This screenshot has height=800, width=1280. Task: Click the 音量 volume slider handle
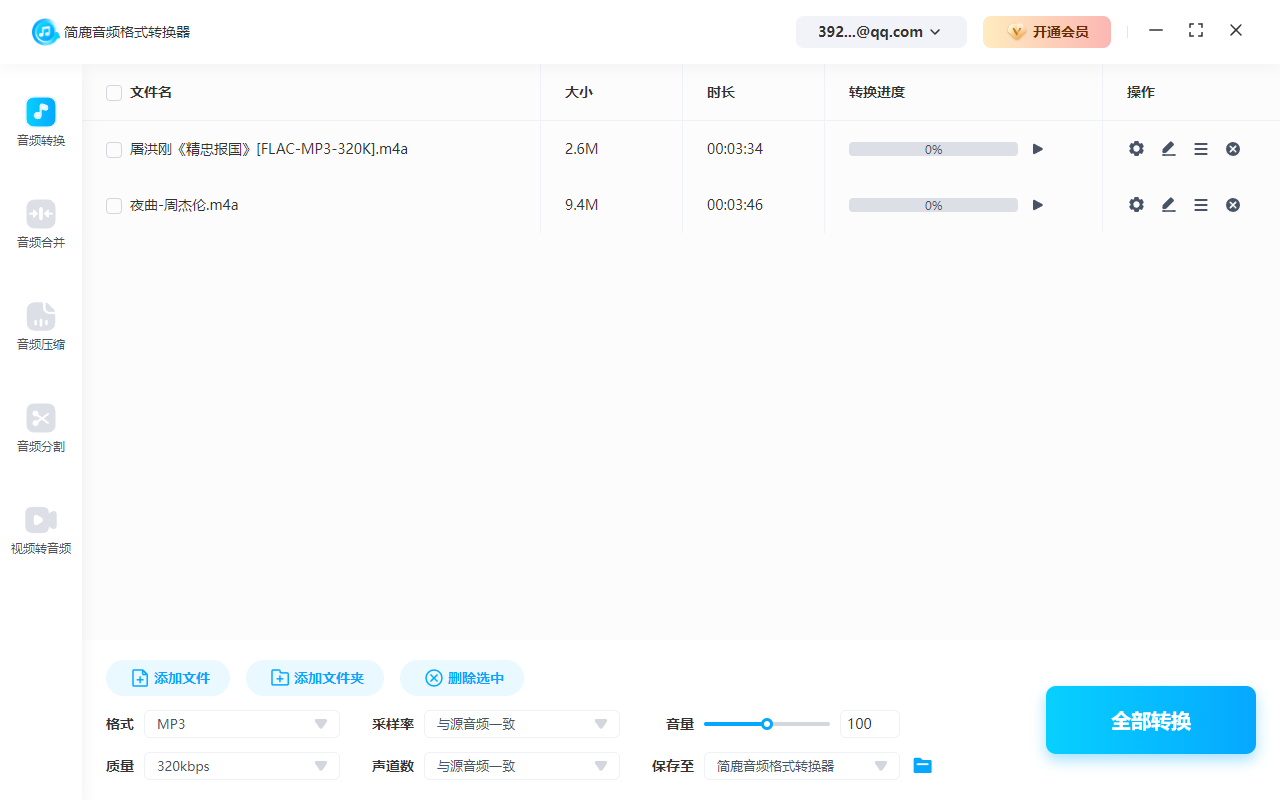pos(767,724)
